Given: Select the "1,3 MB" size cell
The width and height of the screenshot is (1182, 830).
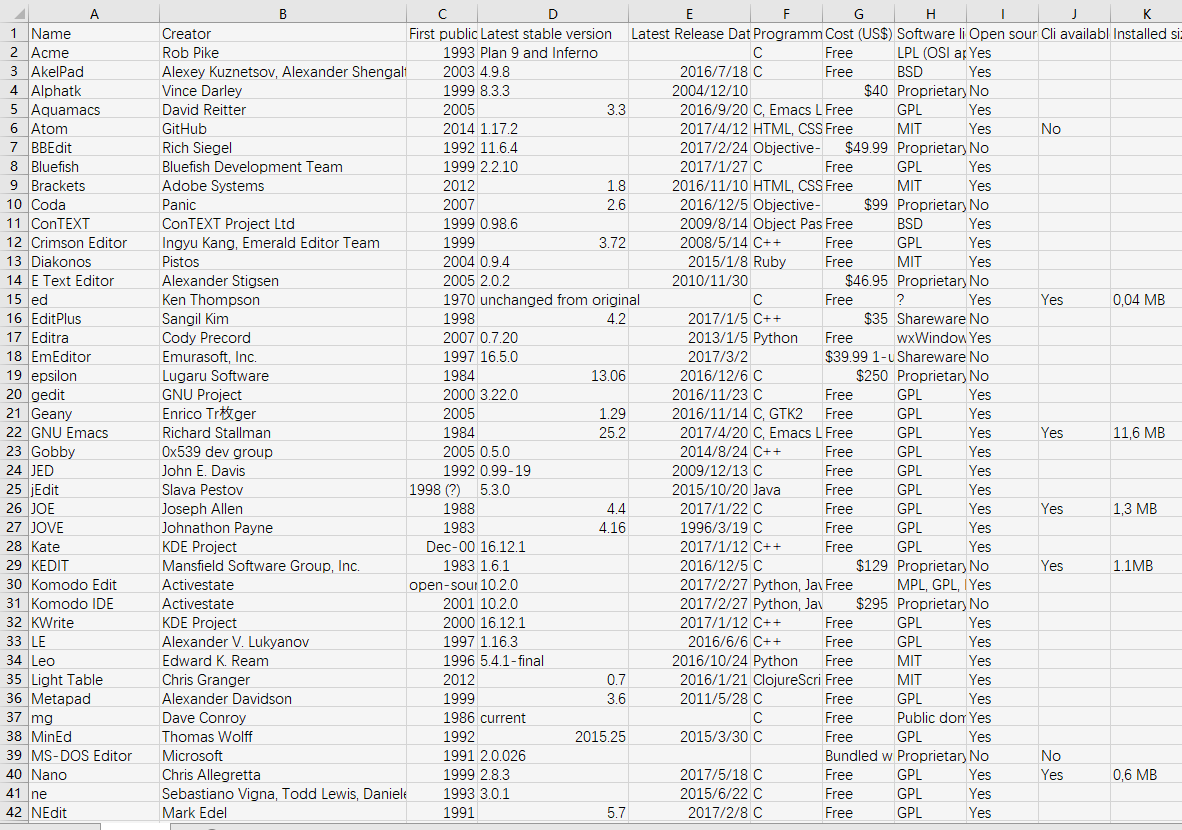Looking at the screenshot, I should point(1146,509).
